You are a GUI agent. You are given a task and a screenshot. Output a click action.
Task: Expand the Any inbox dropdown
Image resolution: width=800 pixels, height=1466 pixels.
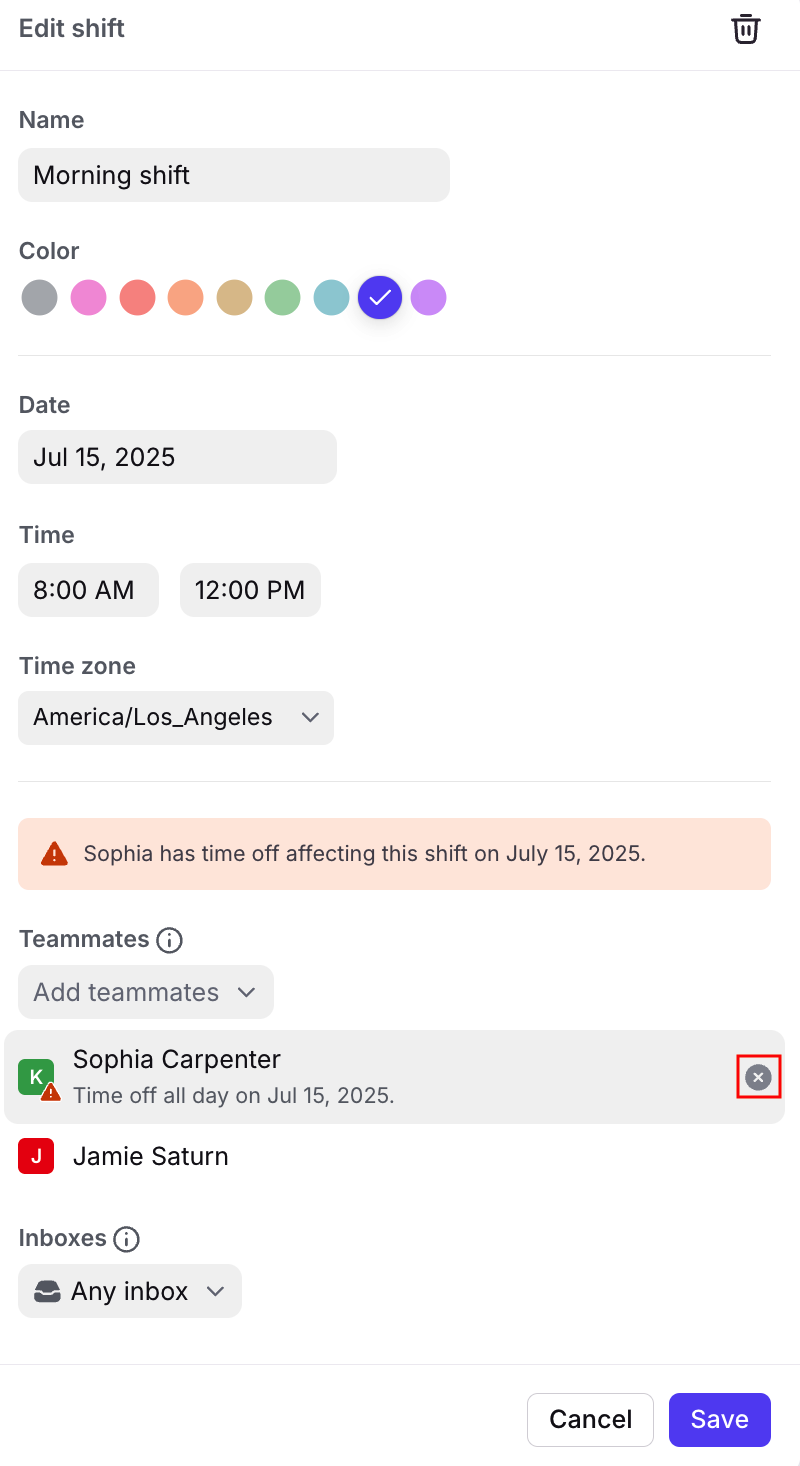coord(130,1291)
